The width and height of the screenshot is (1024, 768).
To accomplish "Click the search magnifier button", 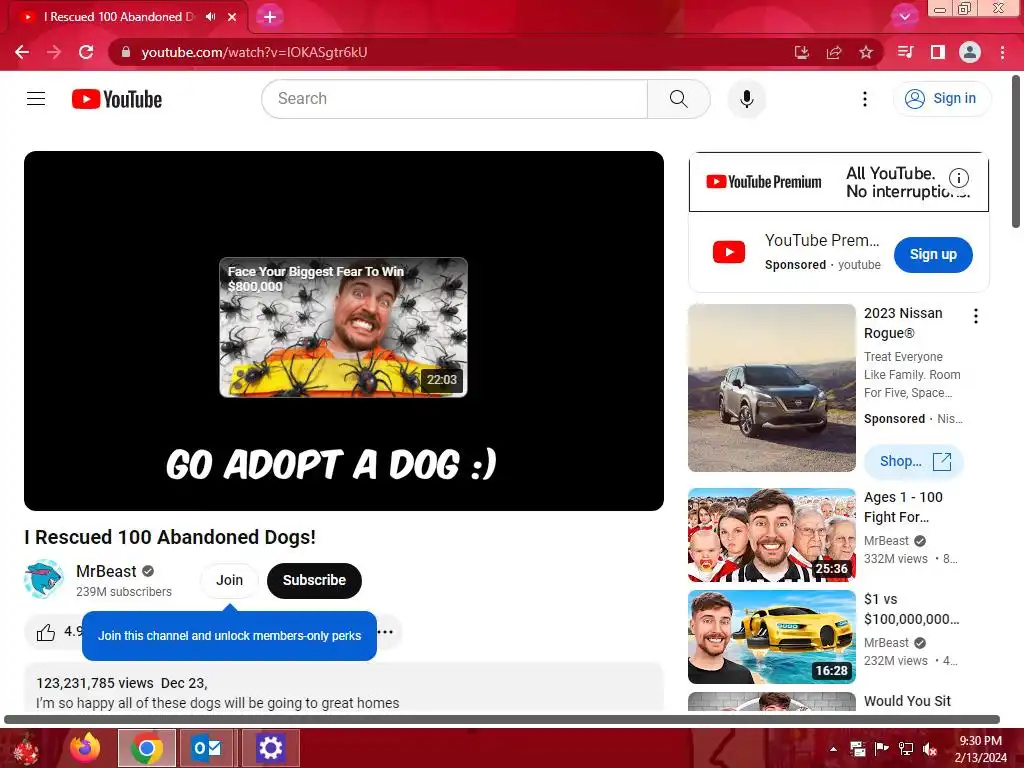I will tap(679, 99).
